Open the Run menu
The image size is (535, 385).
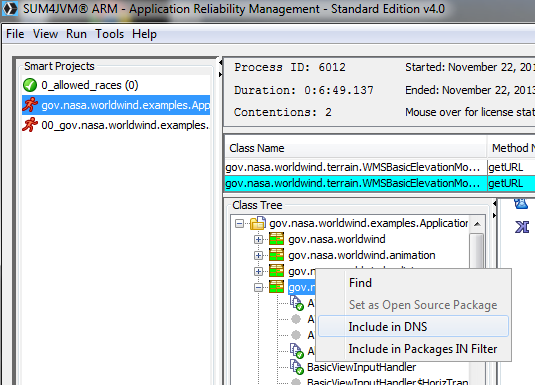[x=76, y=34]
